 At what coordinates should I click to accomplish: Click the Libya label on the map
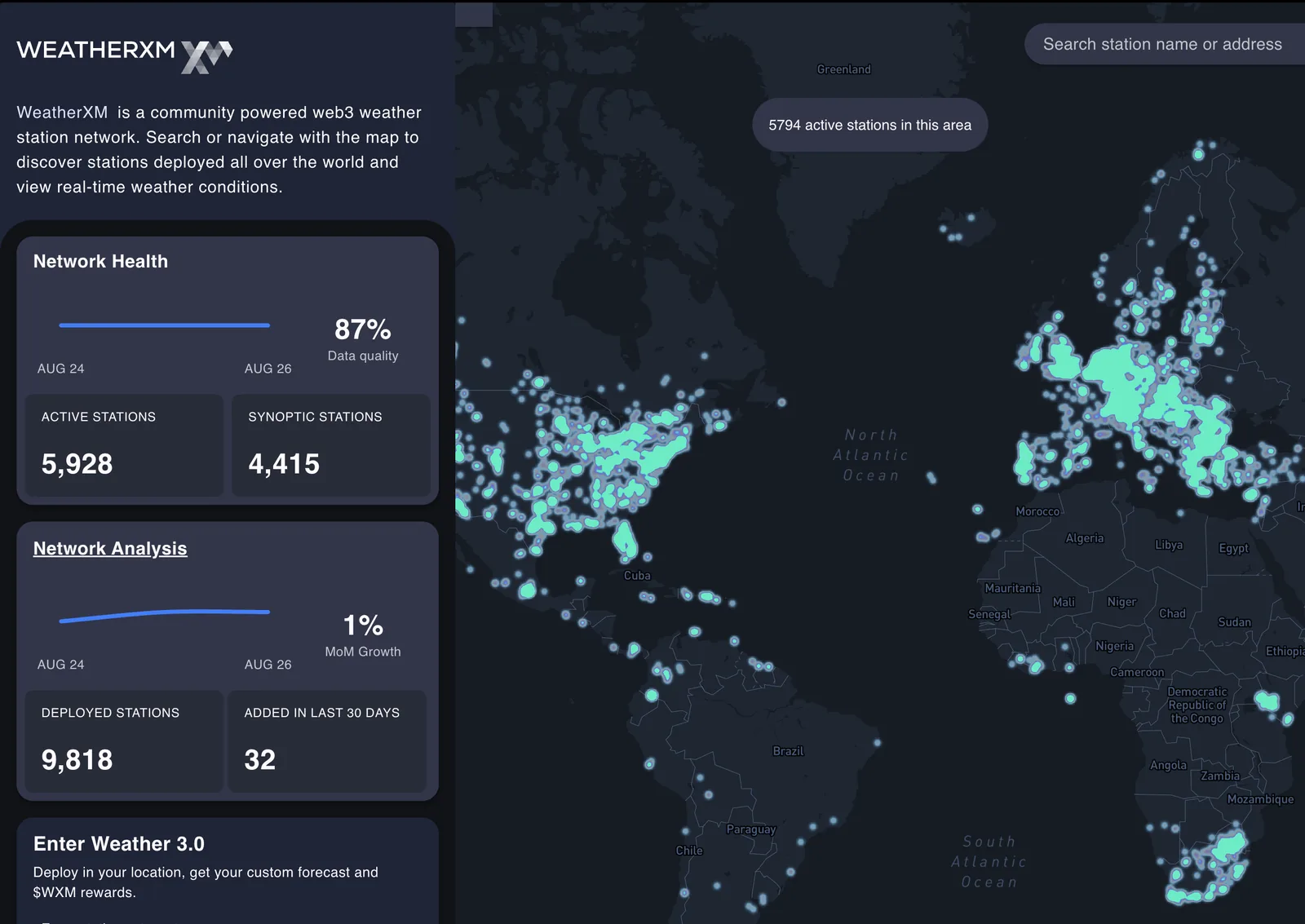1169,545
